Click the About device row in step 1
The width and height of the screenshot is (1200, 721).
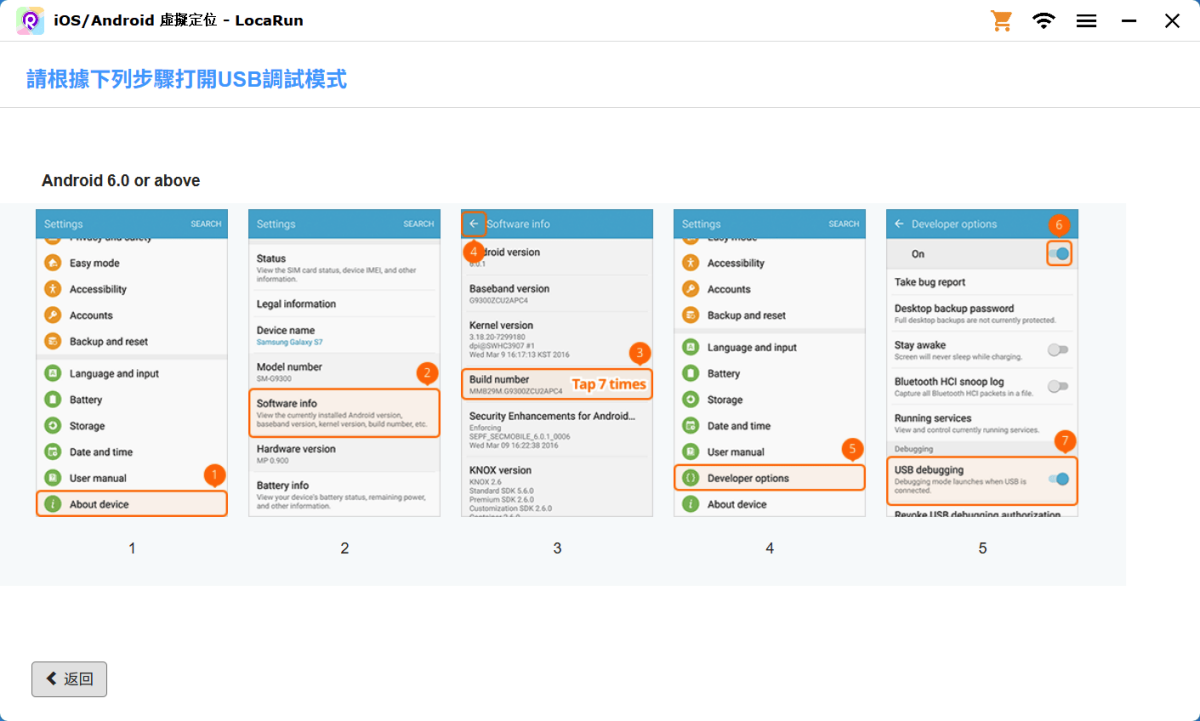pyautogui.click(x=132, y=504)
